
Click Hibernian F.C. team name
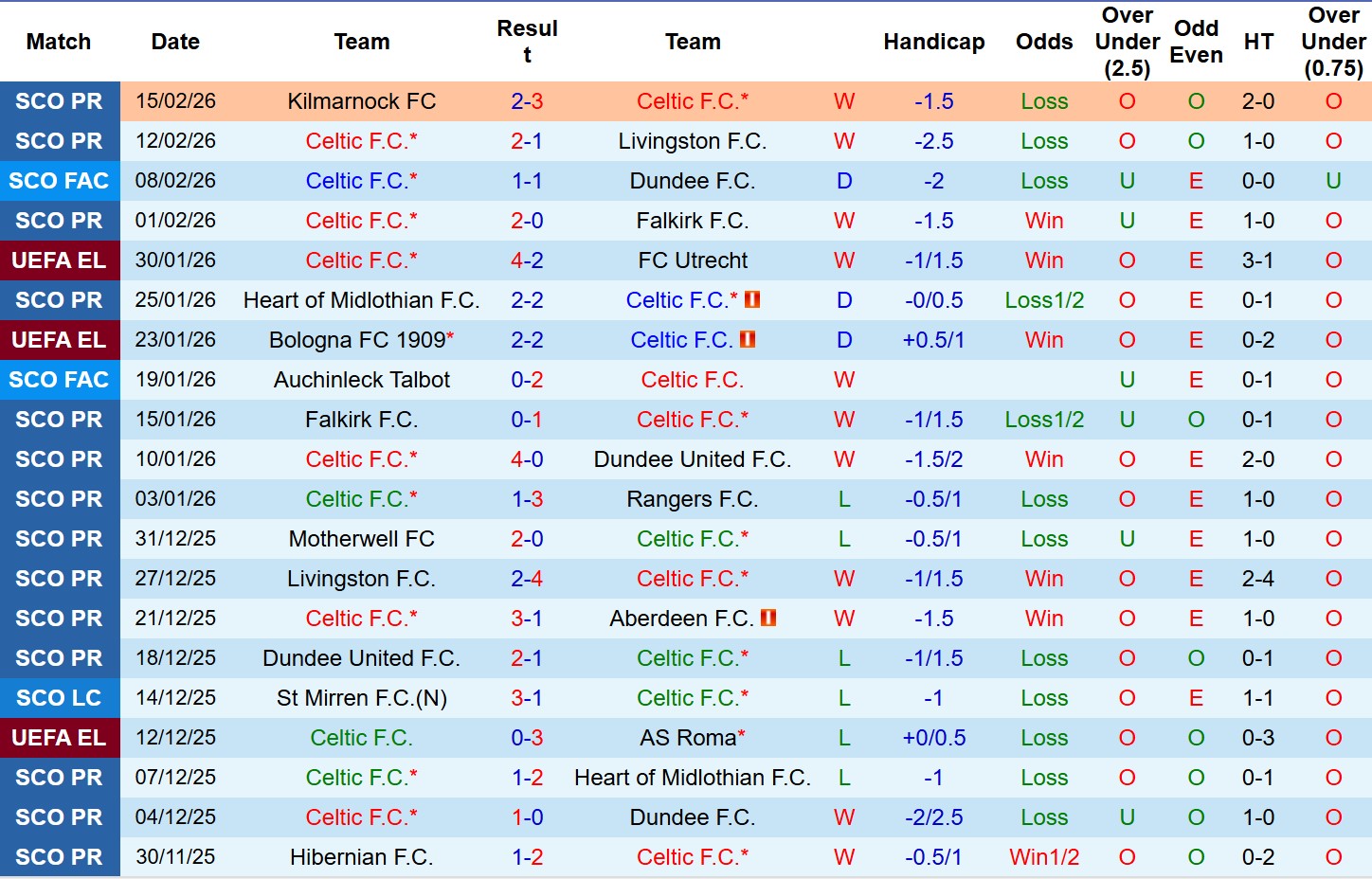point(361,857)
